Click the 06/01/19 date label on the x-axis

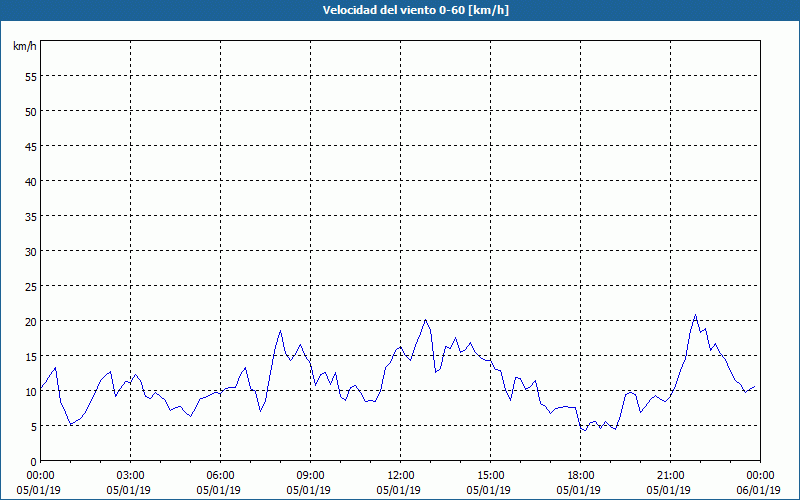click(759, 490)
